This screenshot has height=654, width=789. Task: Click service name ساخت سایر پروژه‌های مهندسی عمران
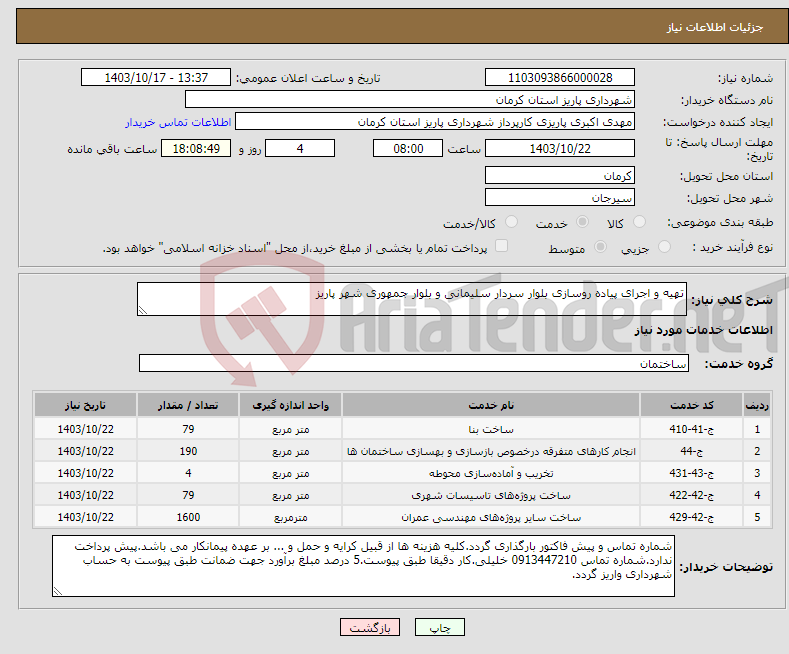pyautogui.click(x=491, y=517)
